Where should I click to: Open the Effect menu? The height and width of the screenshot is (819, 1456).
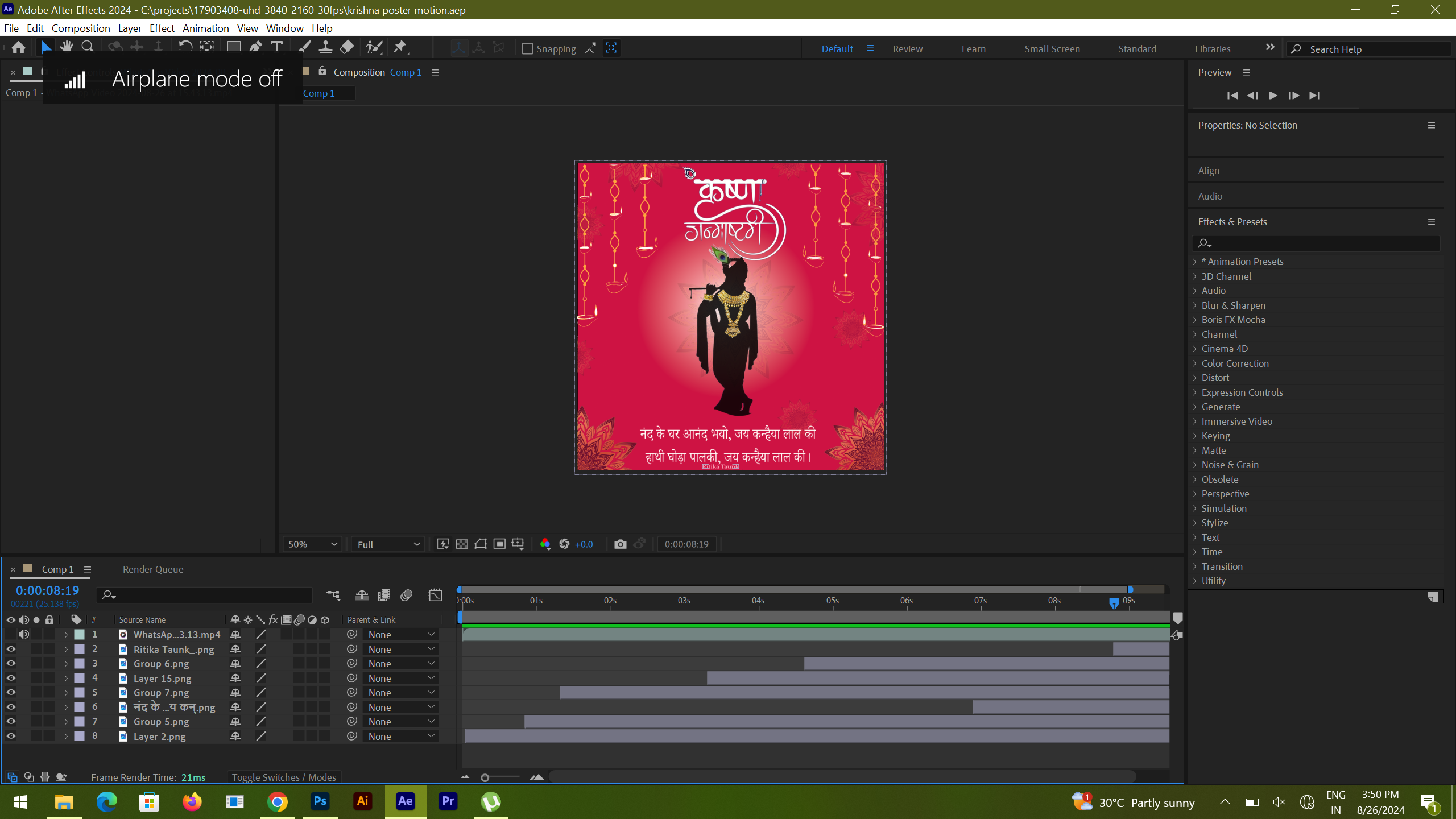coord(162,28)
